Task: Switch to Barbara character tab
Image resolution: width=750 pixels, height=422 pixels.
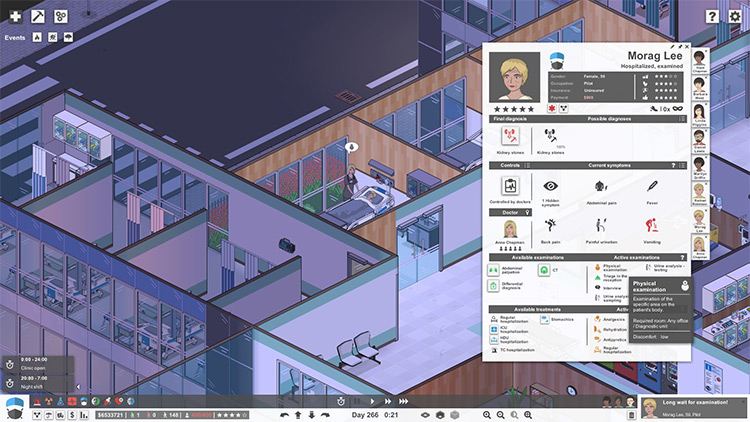Action: (x=700, y=88)
